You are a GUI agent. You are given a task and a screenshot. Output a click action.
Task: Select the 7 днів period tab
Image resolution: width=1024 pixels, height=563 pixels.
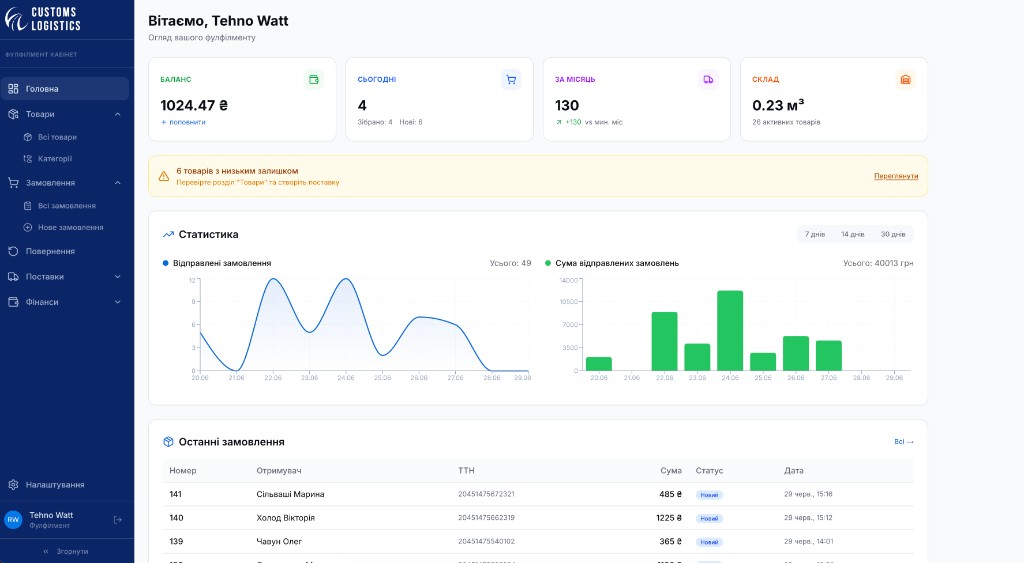coord(814,234)
